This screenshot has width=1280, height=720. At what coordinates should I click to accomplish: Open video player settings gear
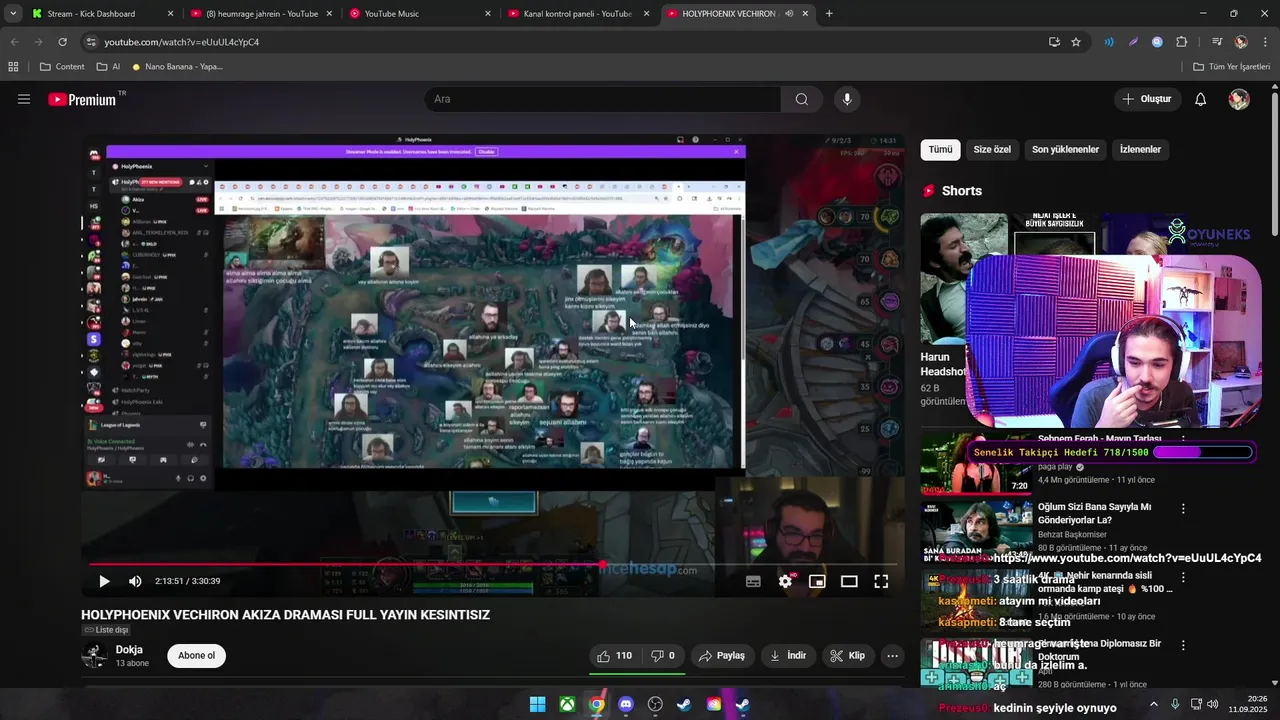785,581
